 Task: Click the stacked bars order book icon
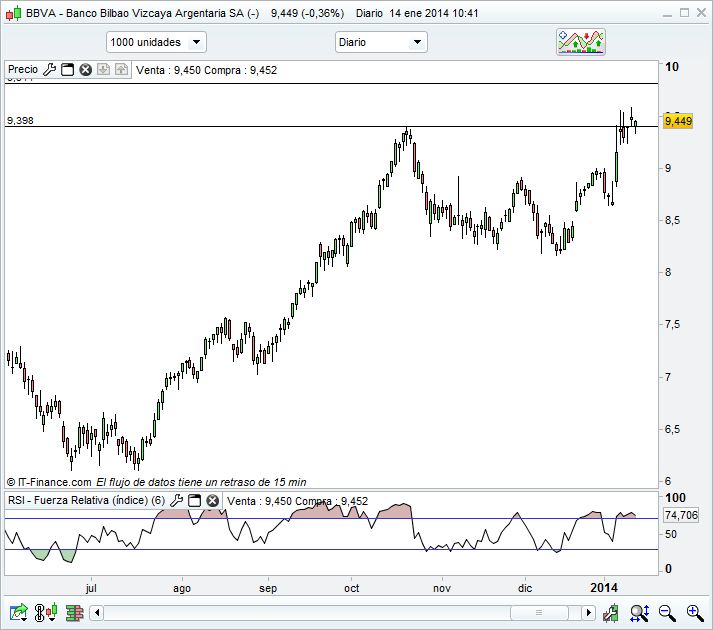[x=74, y=613]
